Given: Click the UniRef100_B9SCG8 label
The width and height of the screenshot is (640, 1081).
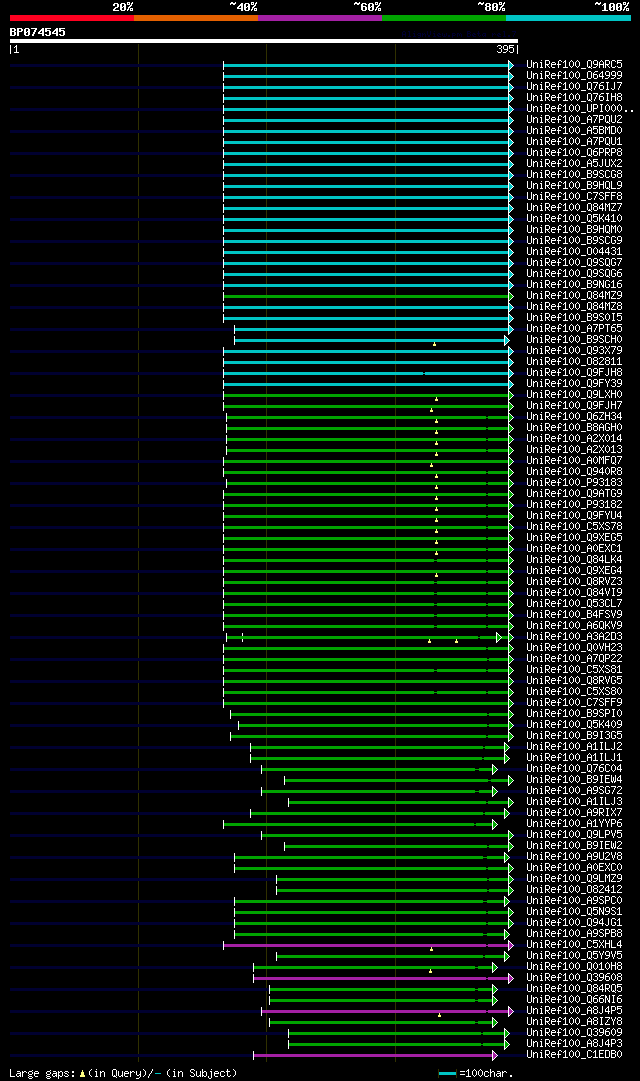Looking at the screenshot, I should [x=574, y=175].
